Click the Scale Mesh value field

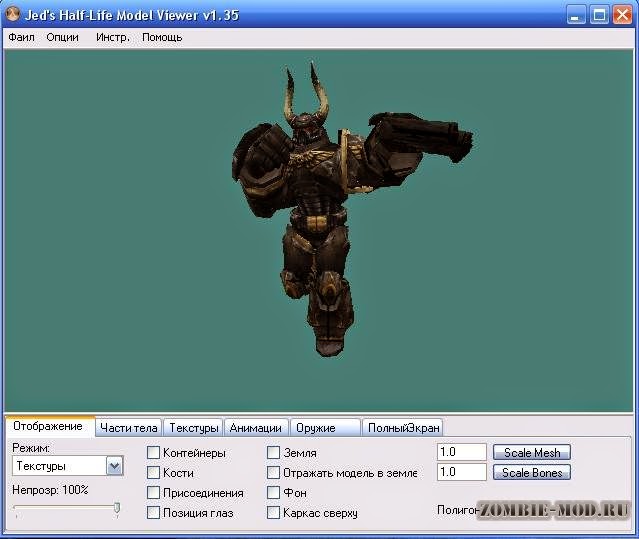click(462, 452)
